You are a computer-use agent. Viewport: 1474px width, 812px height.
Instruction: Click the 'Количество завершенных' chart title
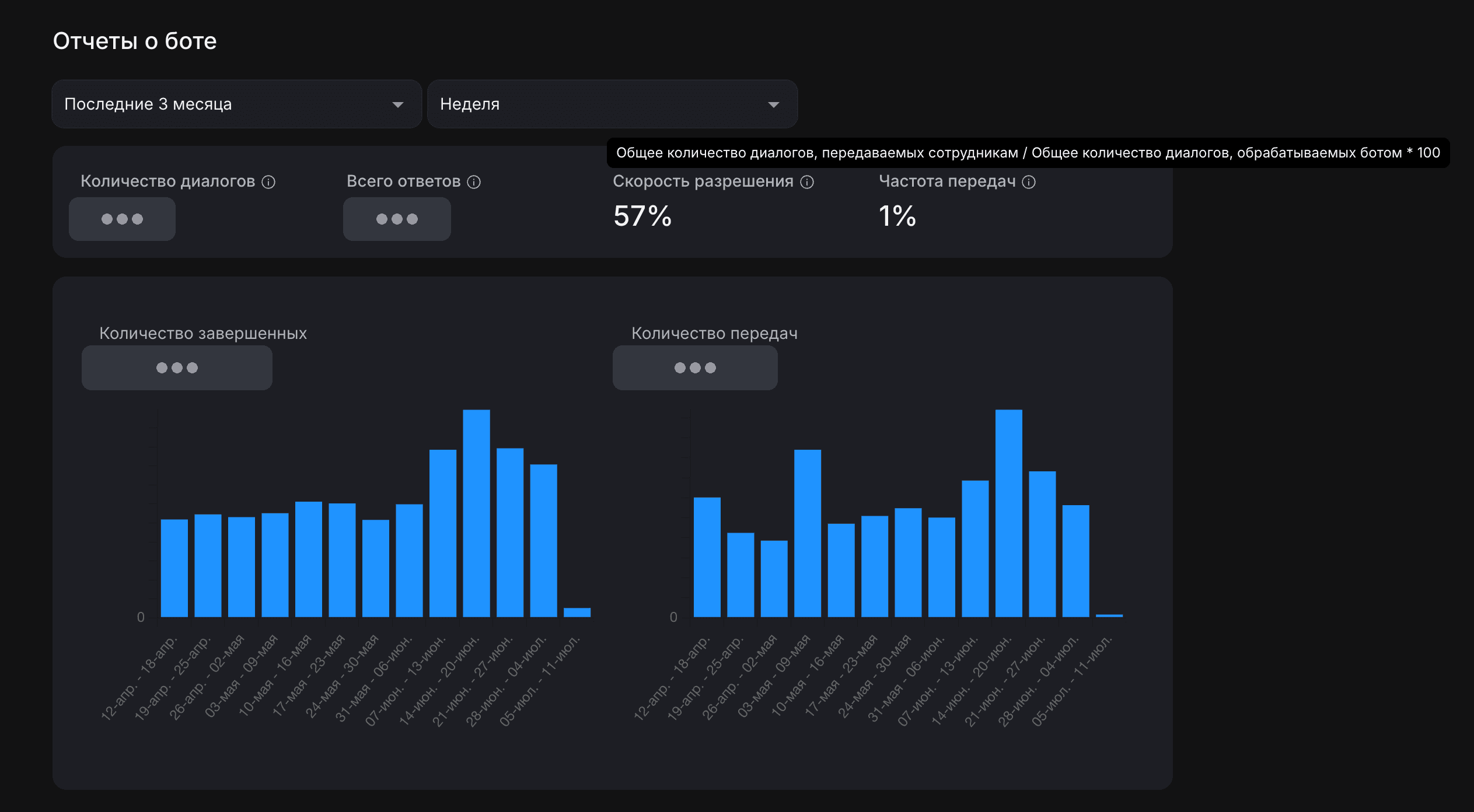[203, 333]
